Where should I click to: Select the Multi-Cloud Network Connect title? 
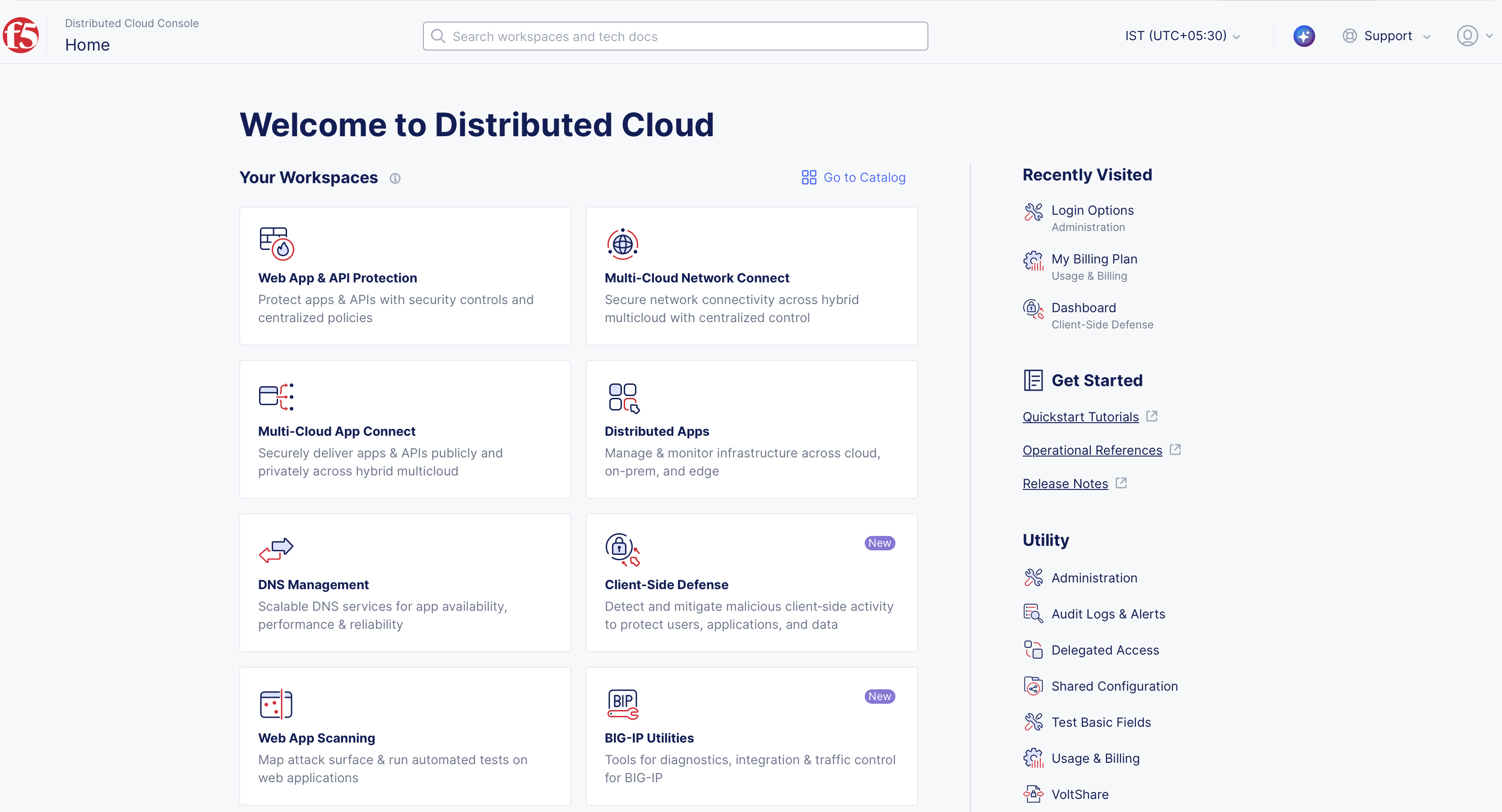coord(697,278)
